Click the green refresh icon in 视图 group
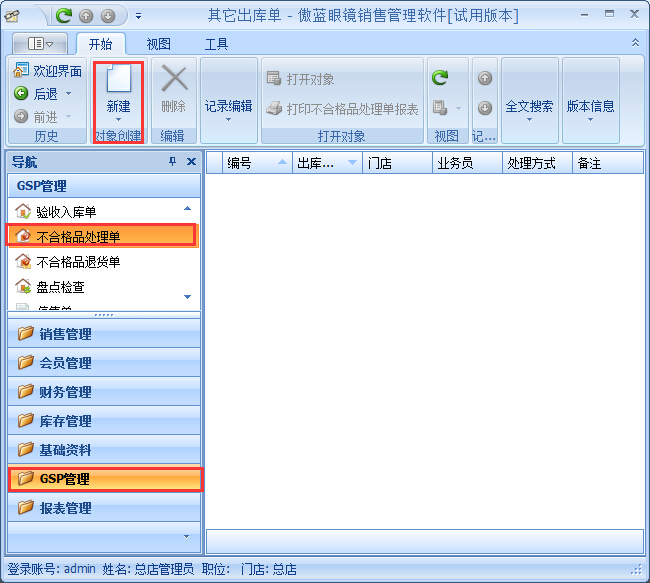This screenshot has width=650, height=583. (440, 78)
